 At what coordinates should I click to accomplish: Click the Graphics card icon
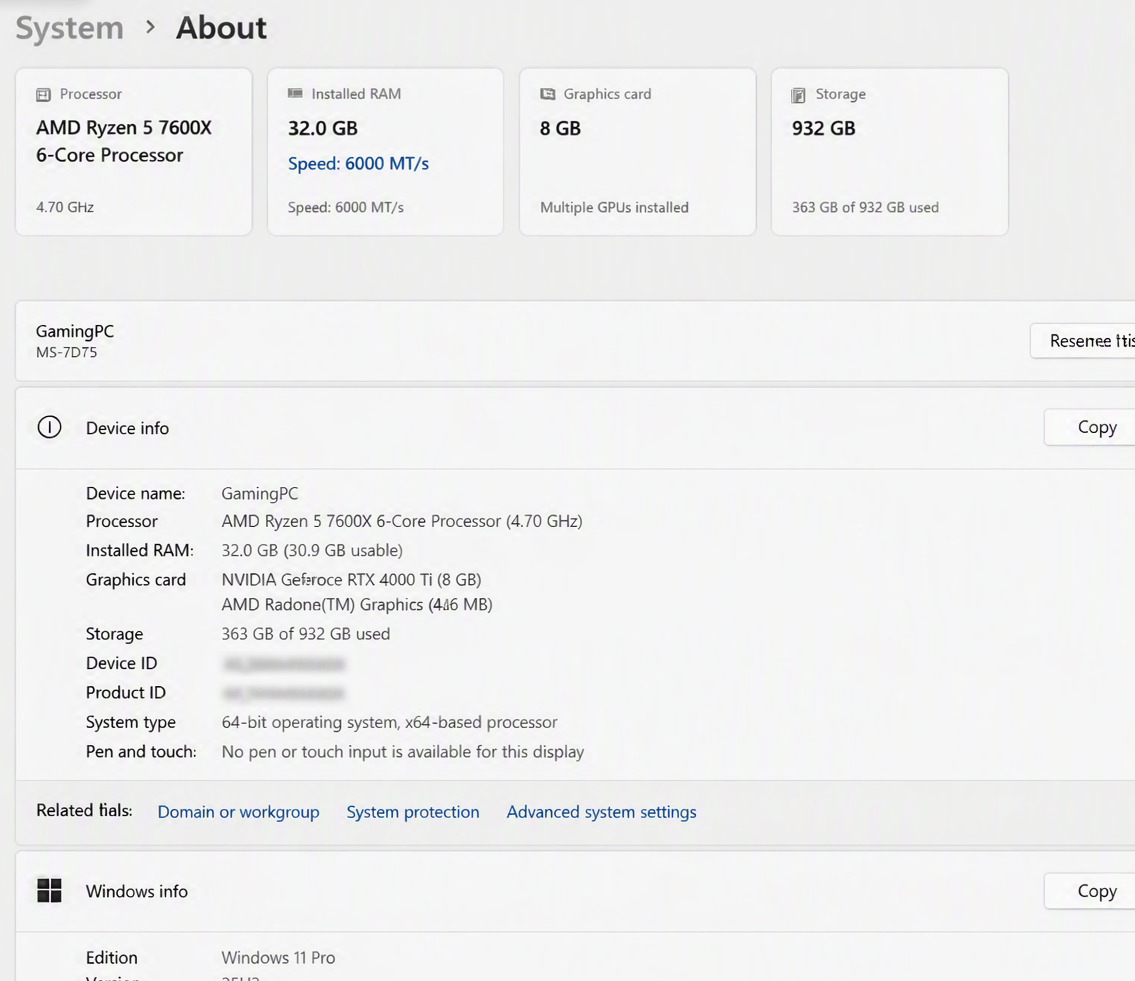coord(547,94)
